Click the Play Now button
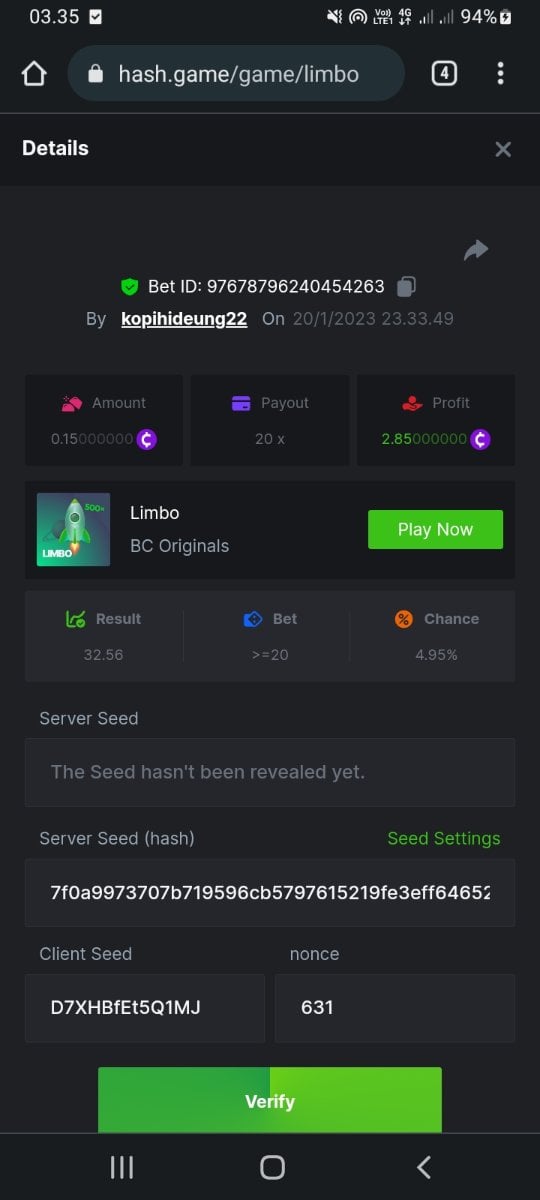 (435, 529)
